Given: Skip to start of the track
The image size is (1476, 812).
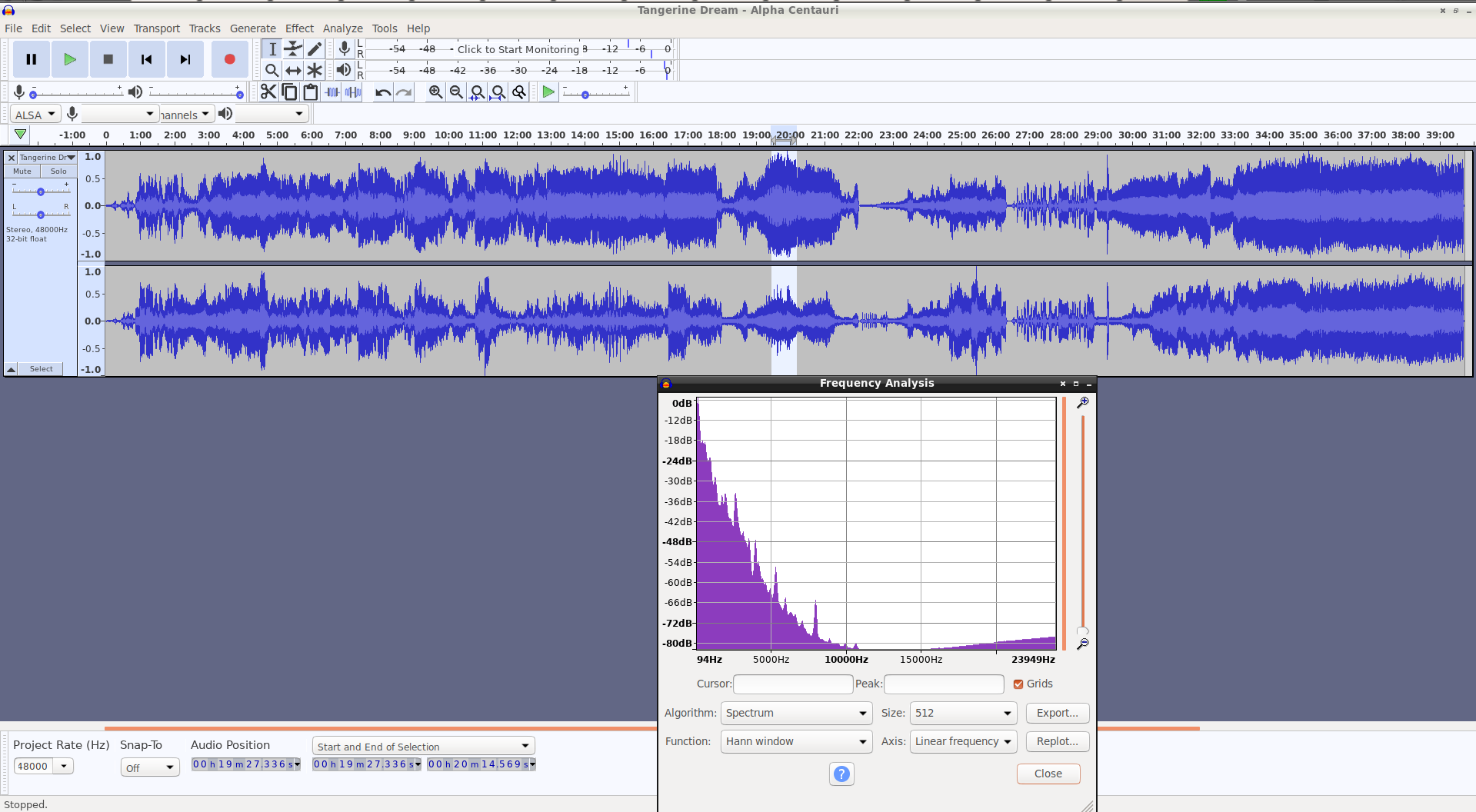Looking at the screenshot, I should click(x=147, y=59).
